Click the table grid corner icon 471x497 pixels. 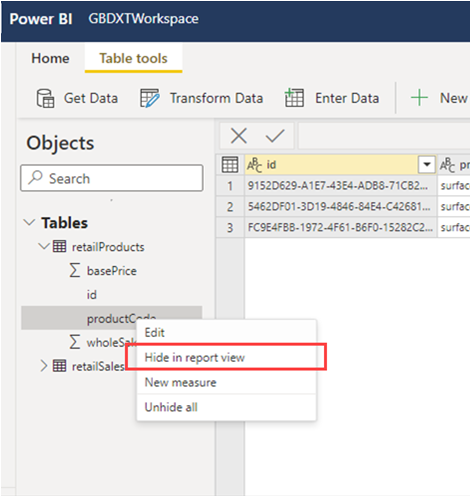click(x=230, y=164)
